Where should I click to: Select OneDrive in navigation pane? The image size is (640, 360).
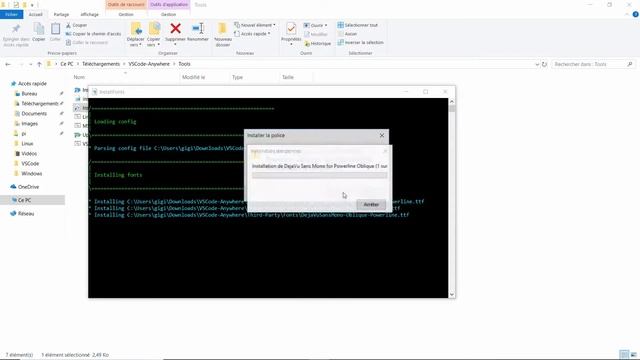28,187
